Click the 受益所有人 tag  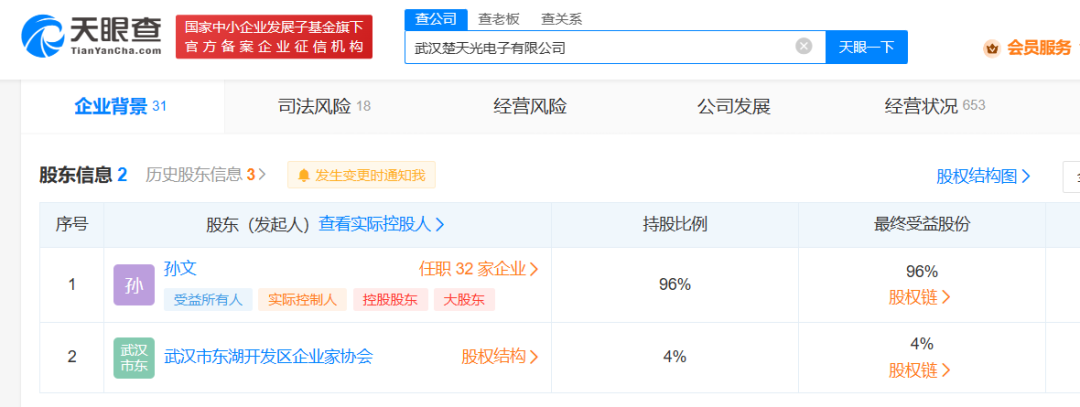(208, 300)
